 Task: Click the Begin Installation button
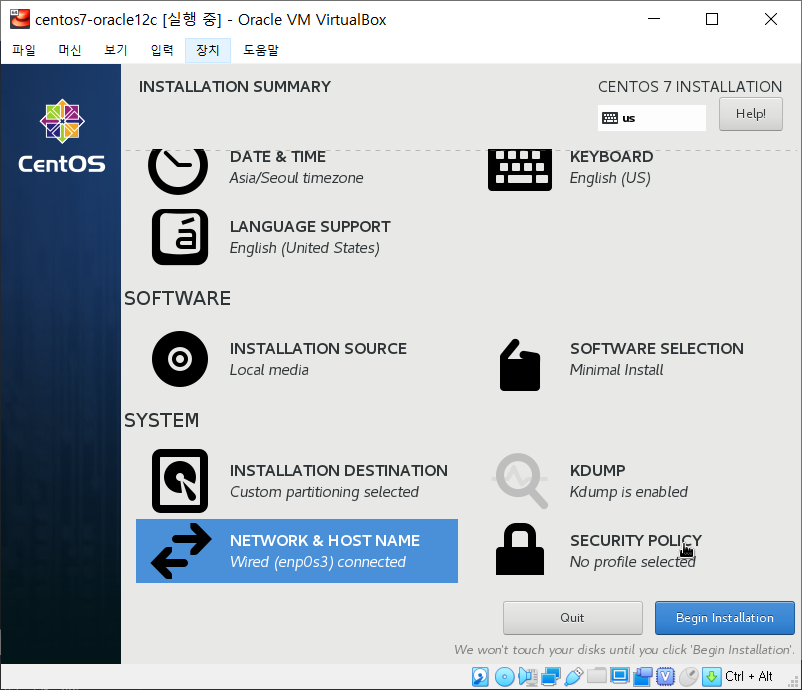coord(725,618)
